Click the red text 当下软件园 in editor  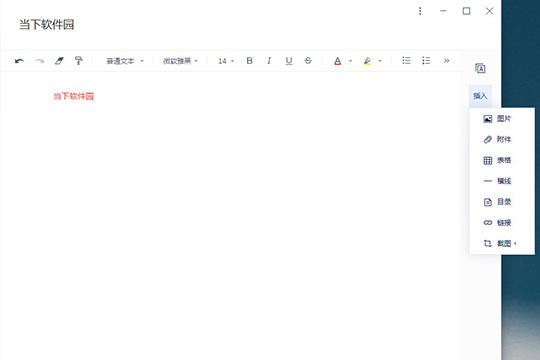tap(73, 96)
